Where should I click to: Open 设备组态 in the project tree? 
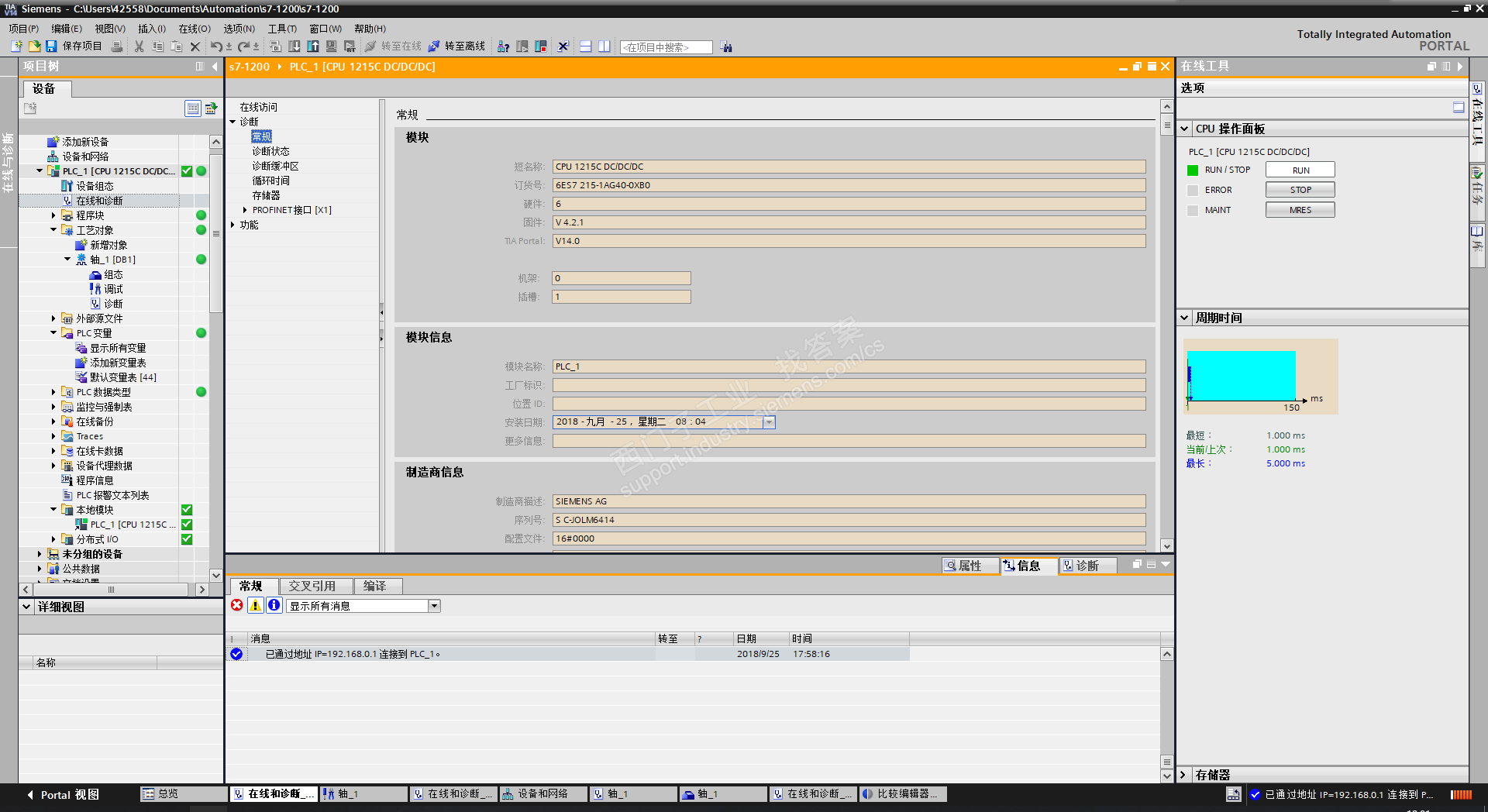[95, 186]
